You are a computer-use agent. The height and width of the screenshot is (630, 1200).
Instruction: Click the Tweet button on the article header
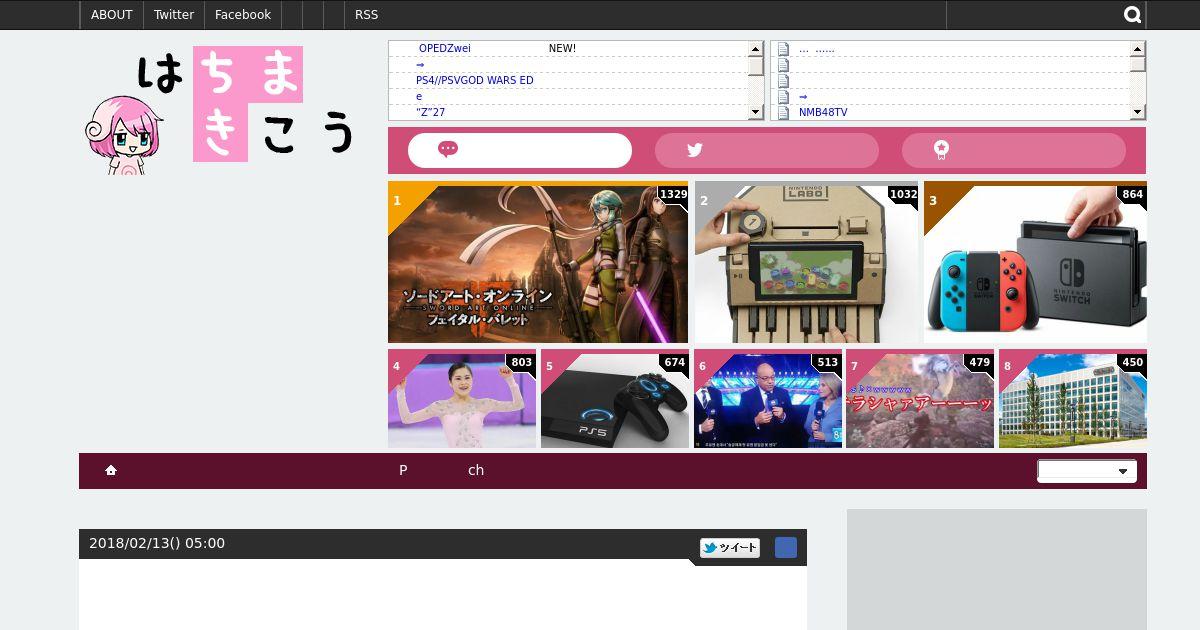pyautogui.click(x=730, y=548)
